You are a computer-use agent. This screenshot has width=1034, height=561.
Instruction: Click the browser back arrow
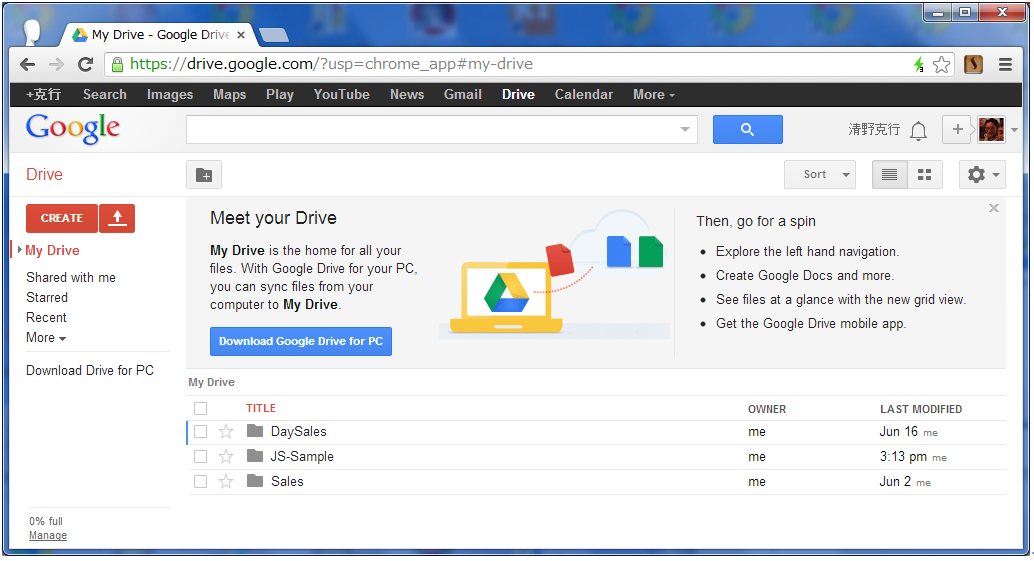pos(27,65)
